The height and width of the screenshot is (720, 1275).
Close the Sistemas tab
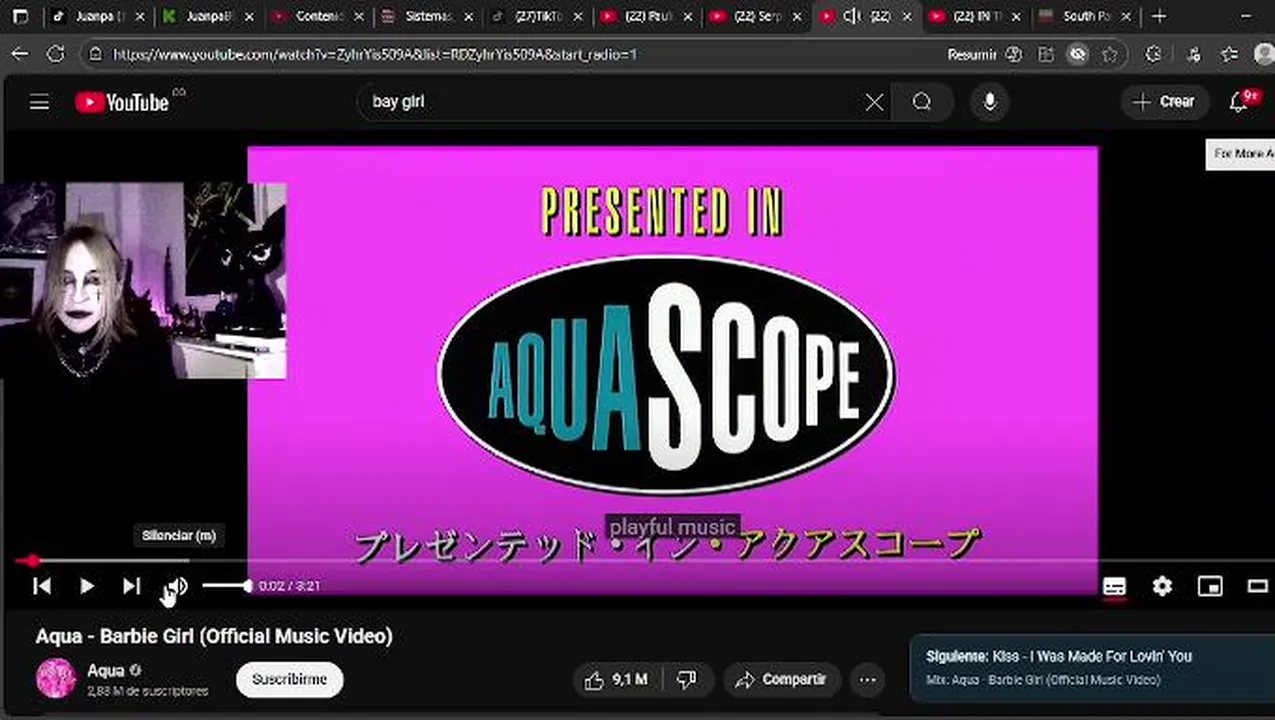[x=469, y=17]
